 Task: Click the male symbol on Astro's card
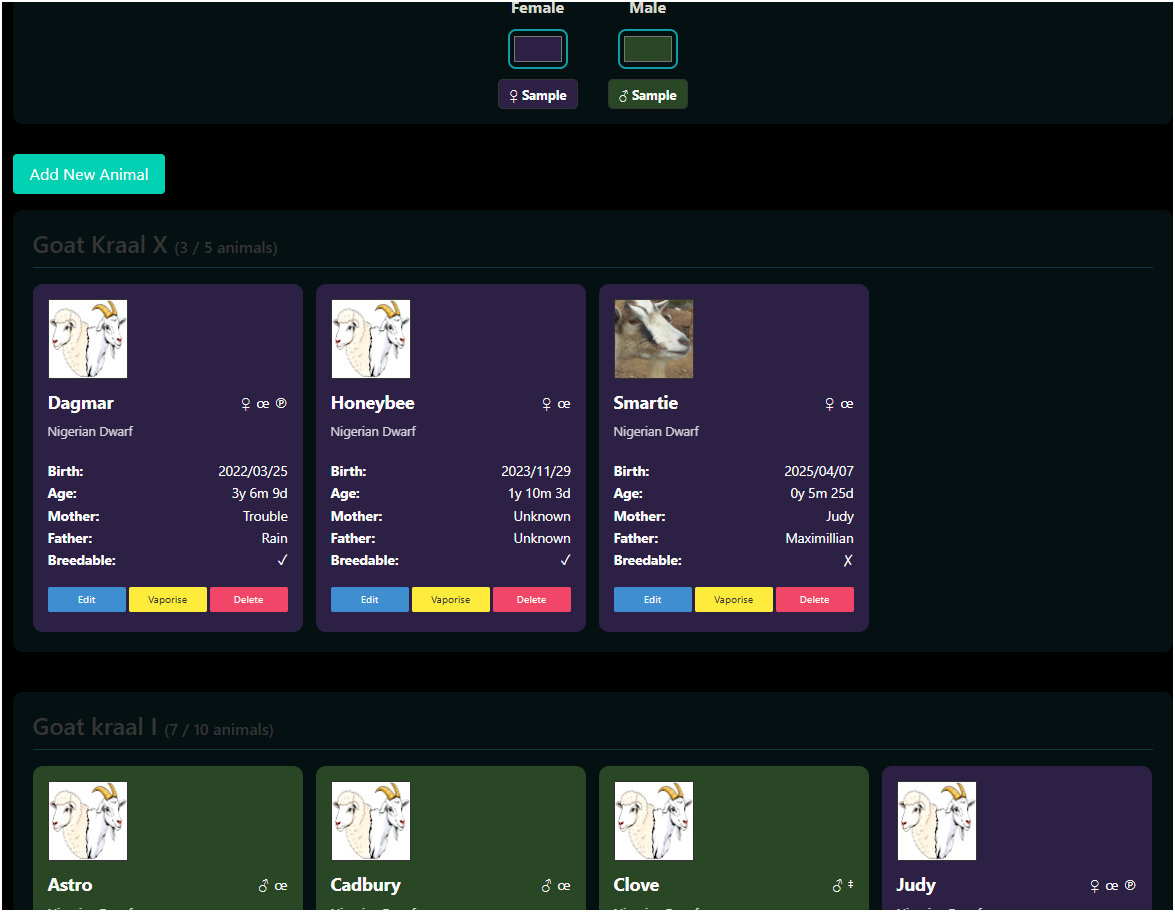tap(264, 886)
